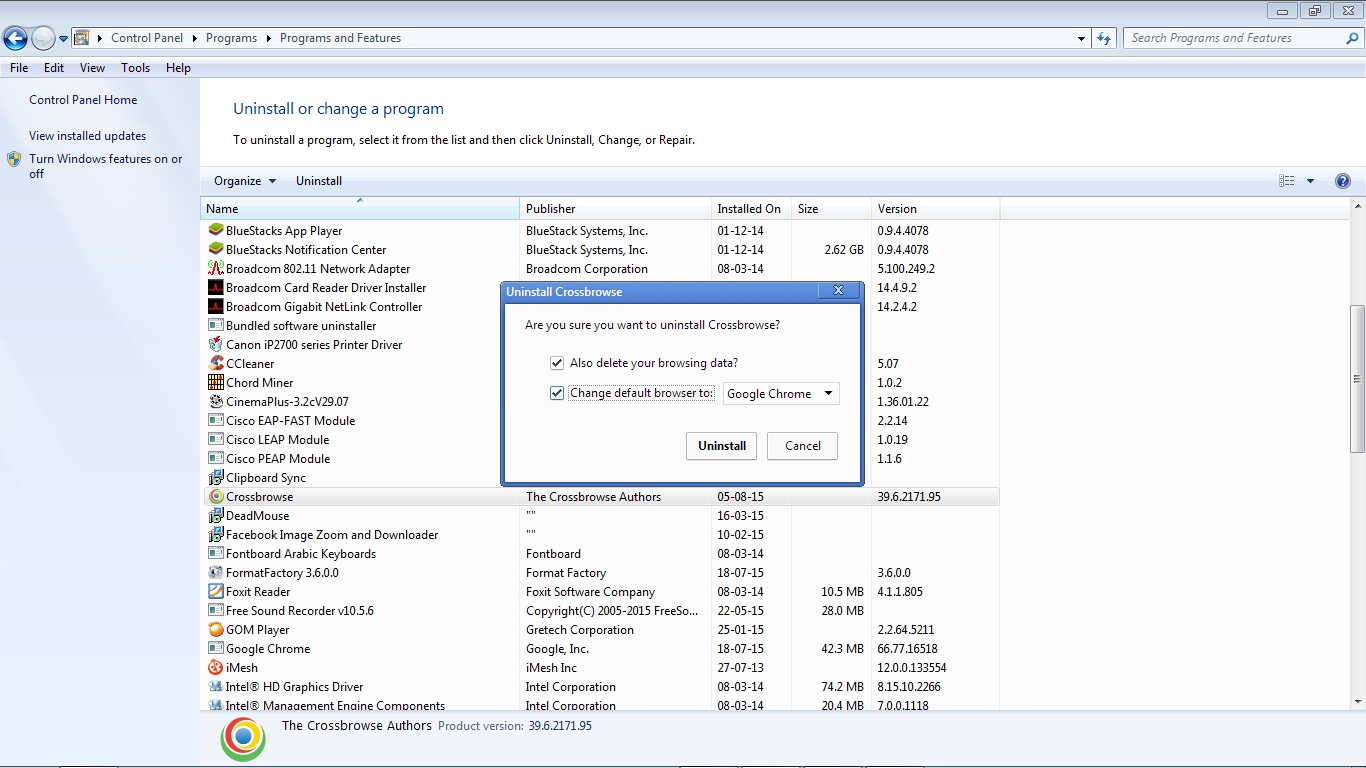
Task: Click the Broadcom Card Reader Driver Installer icon
Action: [216, 288]
